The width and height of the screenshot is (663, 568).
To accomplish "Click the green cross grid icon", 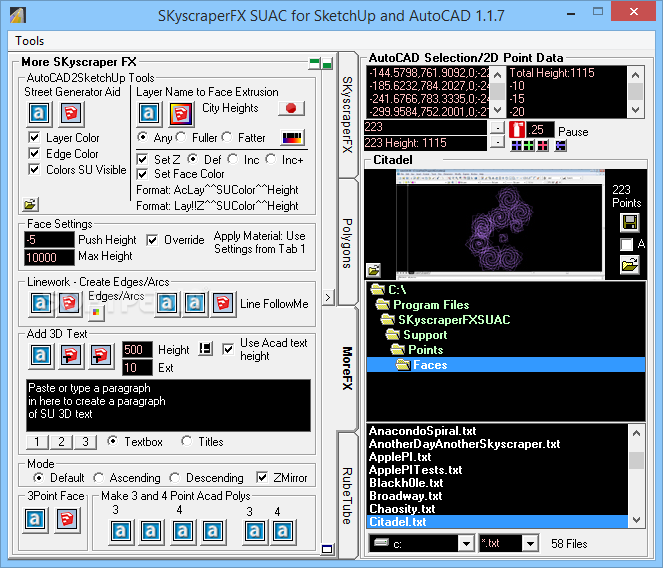I will [529, 146].
